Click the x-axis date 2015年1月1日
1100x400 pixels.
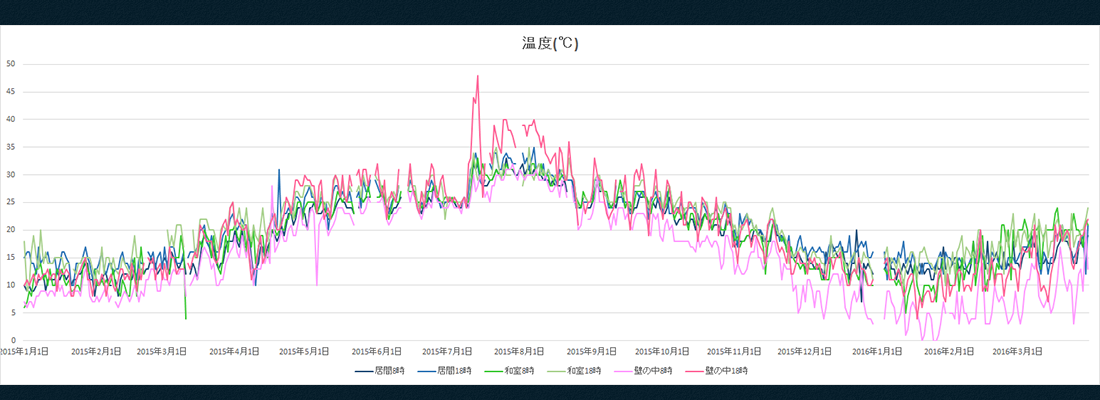click(25, 350)
